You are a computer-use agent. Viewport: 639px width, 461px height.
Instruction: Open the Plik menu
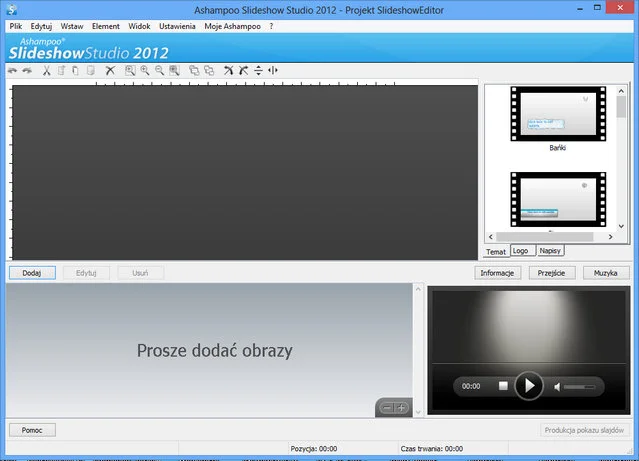16,26
